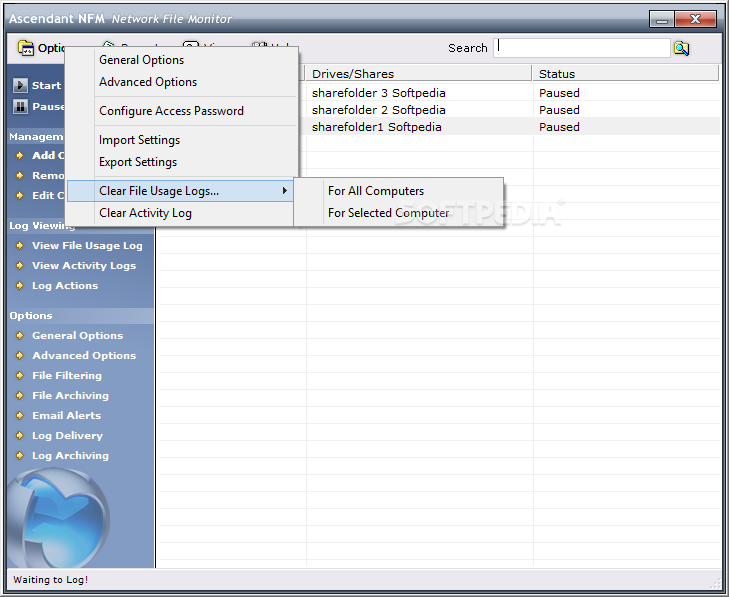Click arrow icon beside File Archiving

(20, 395)
